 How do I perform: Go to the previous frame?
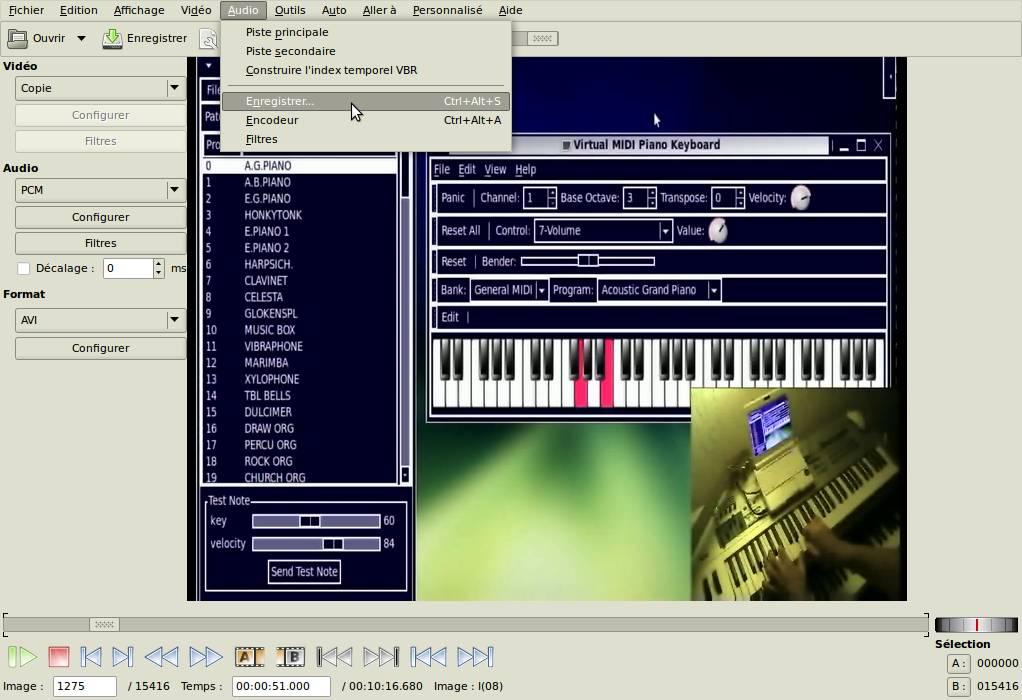point(91,656)
